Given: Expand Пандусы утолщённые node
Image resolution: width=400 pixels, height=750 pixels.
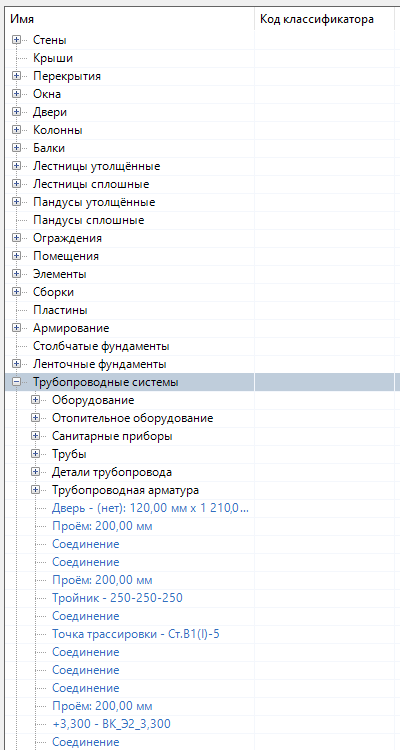Looking at the screenshot, I should (17, 202).
